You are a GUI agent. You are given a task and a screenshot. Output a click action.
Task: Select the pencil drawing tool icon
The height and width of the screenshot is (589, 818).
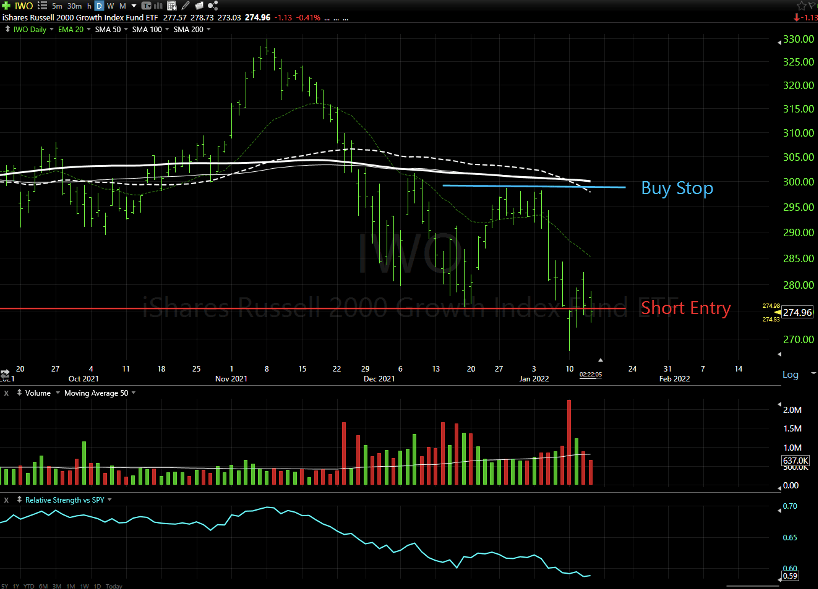click(x=186, y=6)
